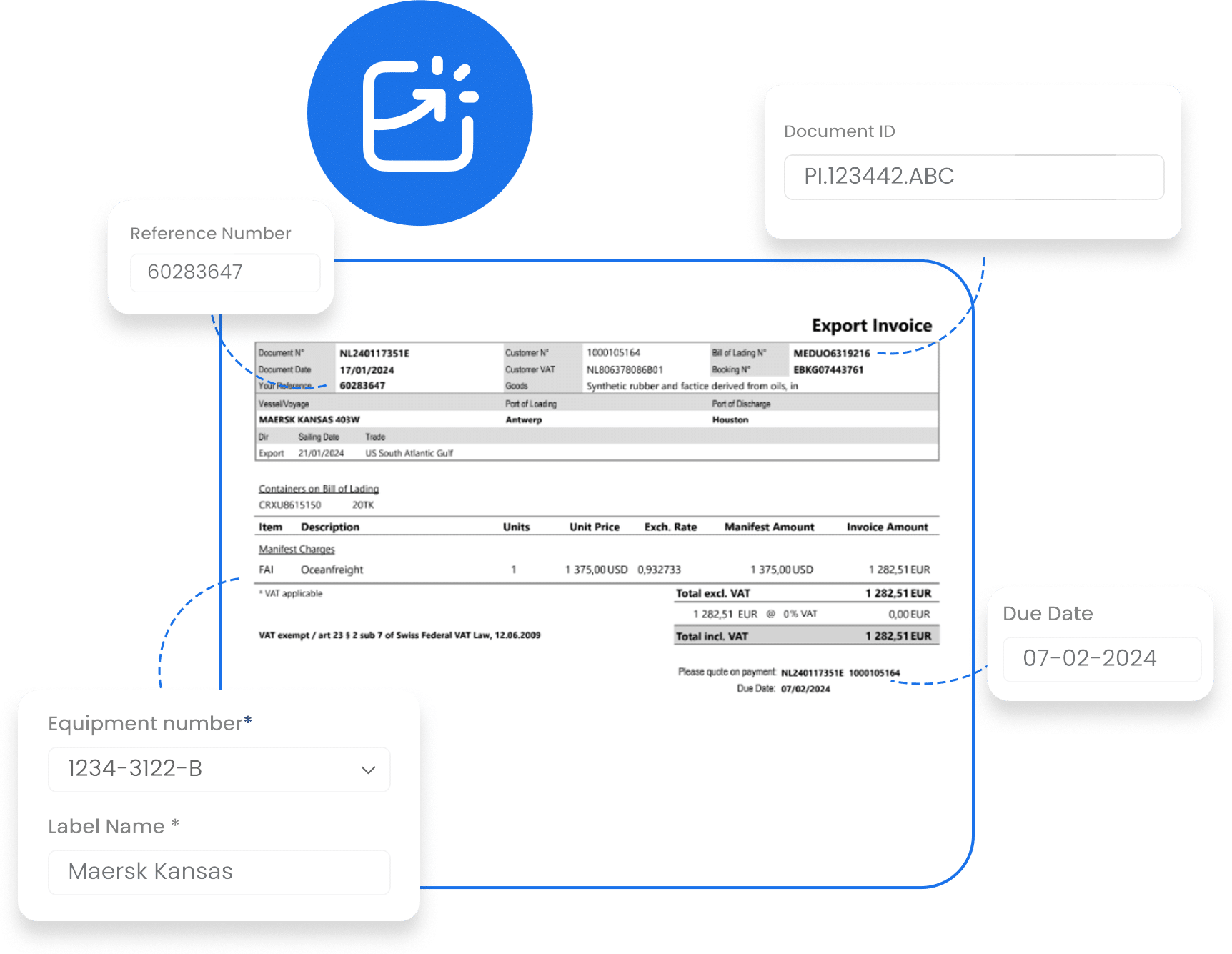Viewport: 1232px width, 954px height.
Task: Click invoice due date 07/02/2024
Action: pyautogui.click(x=805, y=689)
